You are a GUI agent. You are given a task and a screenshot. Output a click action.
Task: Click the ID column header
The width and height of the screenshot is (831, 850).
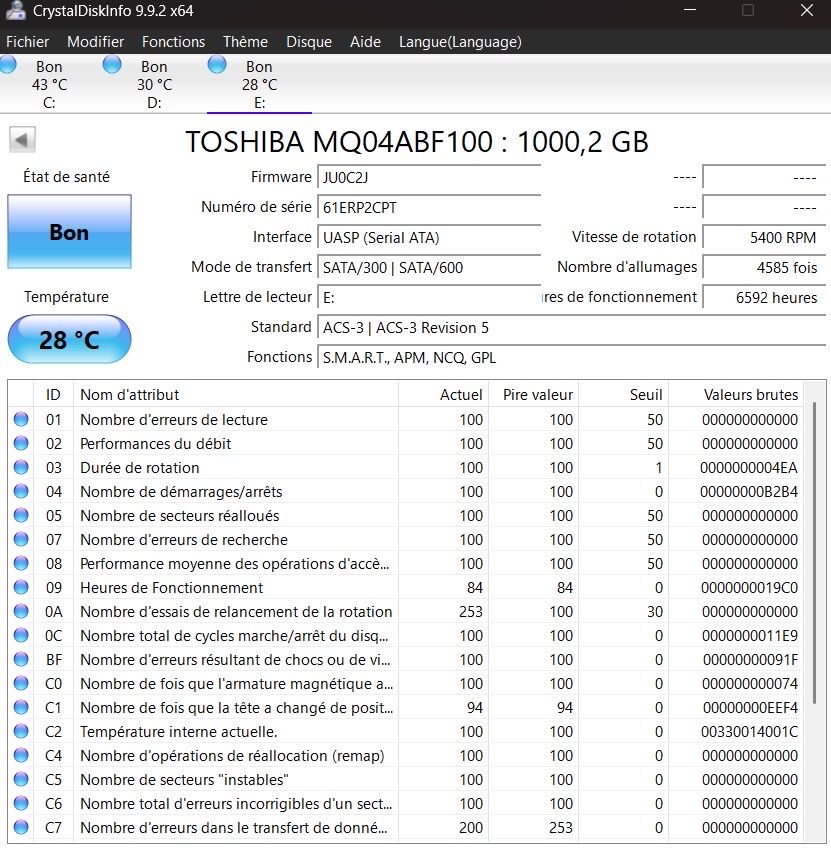pos(53,394)
